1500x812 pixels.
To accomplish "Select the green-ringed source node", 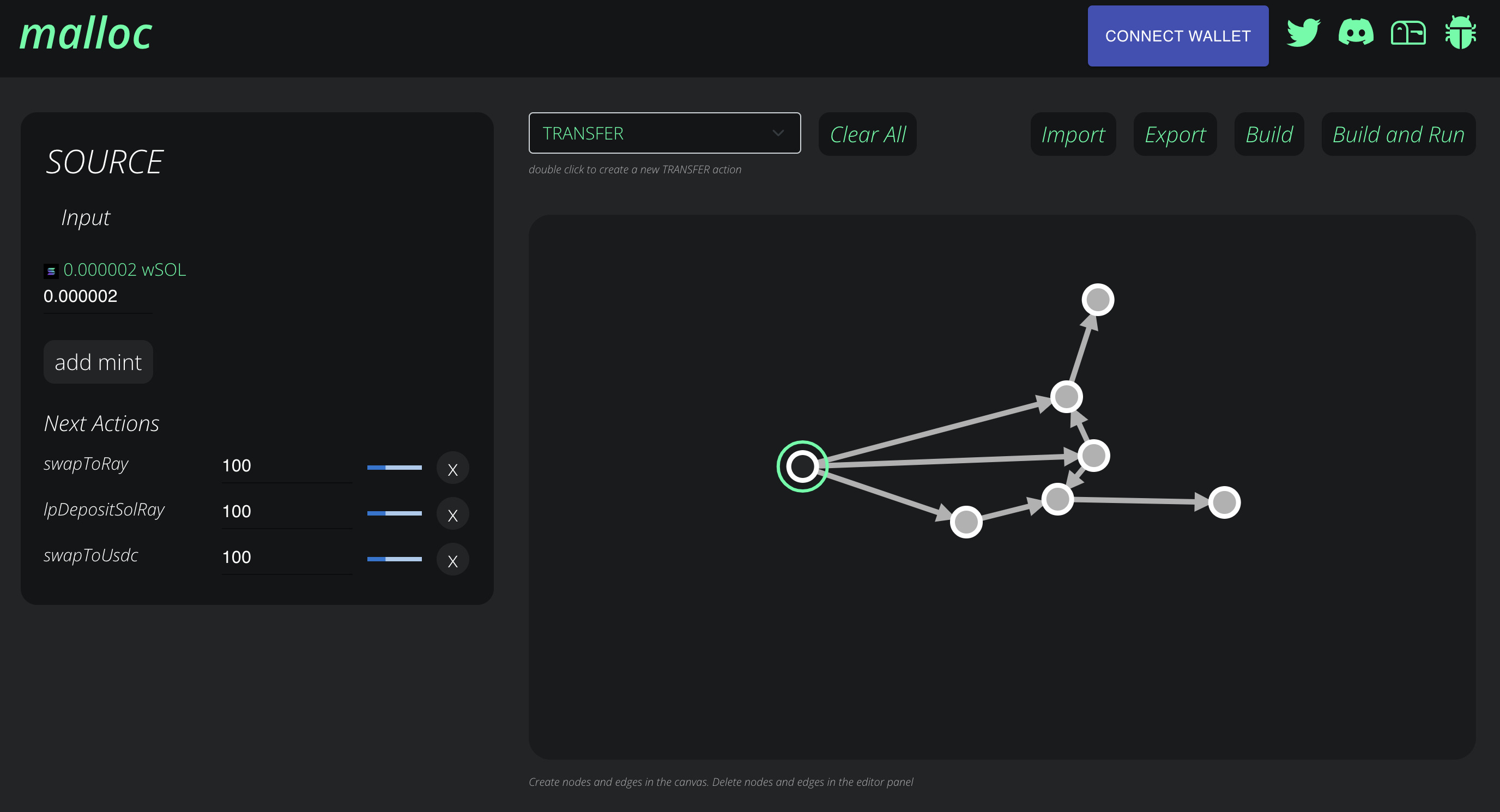I will (x=802, y=467).
